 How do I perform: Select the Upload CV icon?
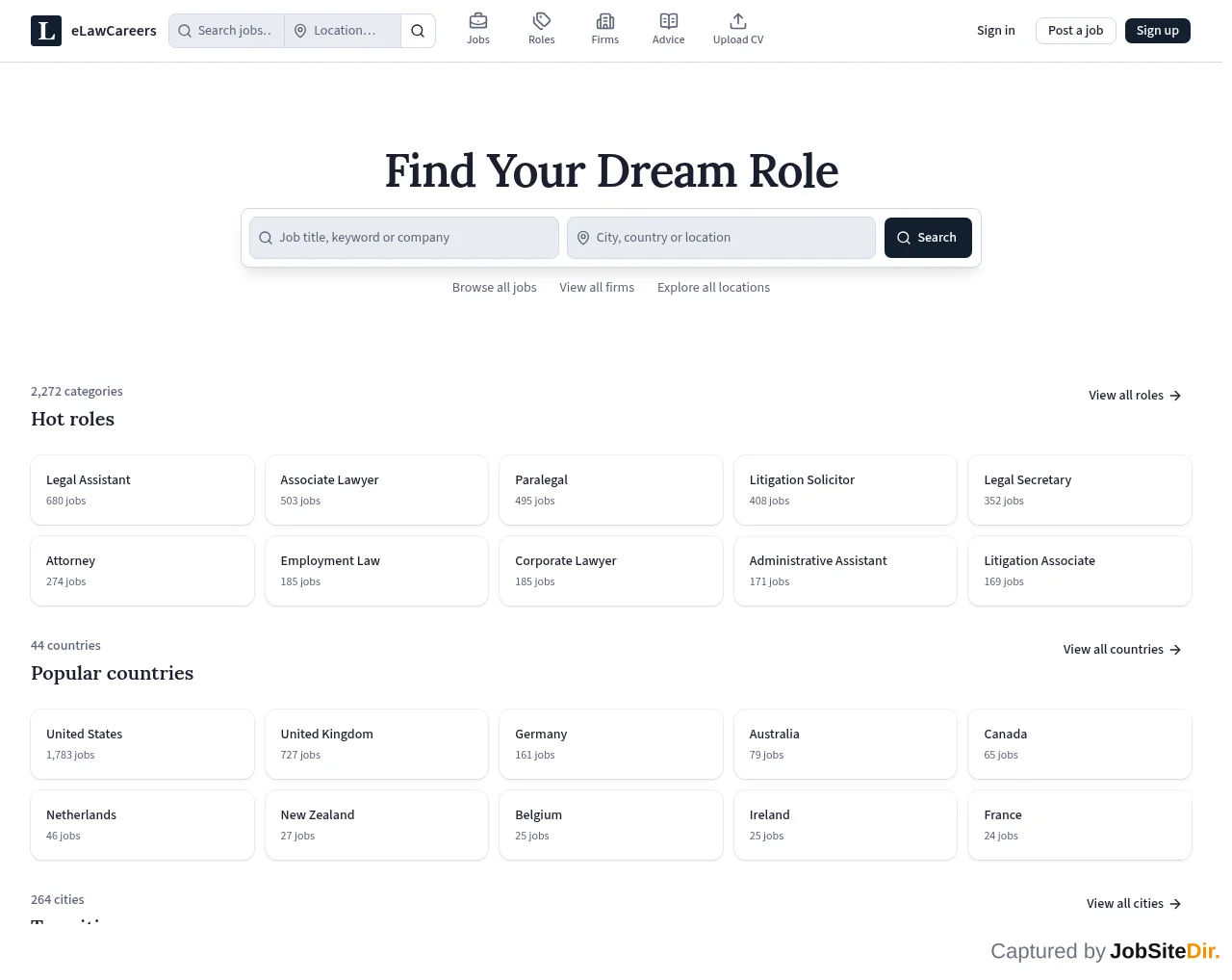pyautogui.click(x=738, y=21)
